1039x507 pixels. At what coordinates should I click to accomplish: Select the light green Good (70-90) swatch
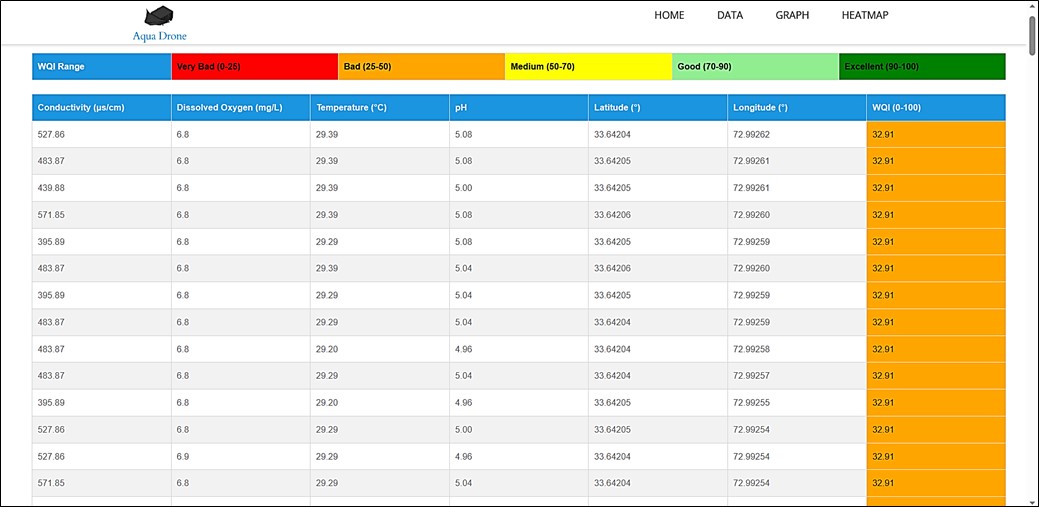pyautogui.click(x=755, y=66)
